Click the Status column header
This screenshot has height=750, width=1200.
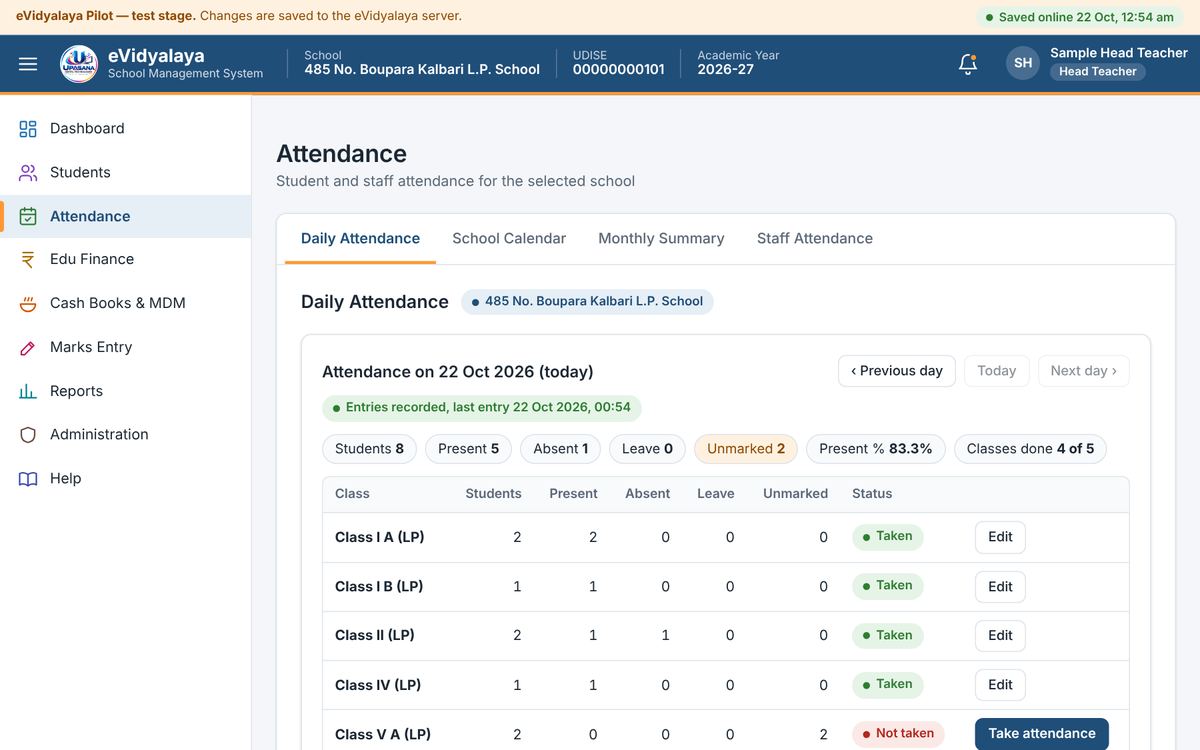click(x=872, y=494)
